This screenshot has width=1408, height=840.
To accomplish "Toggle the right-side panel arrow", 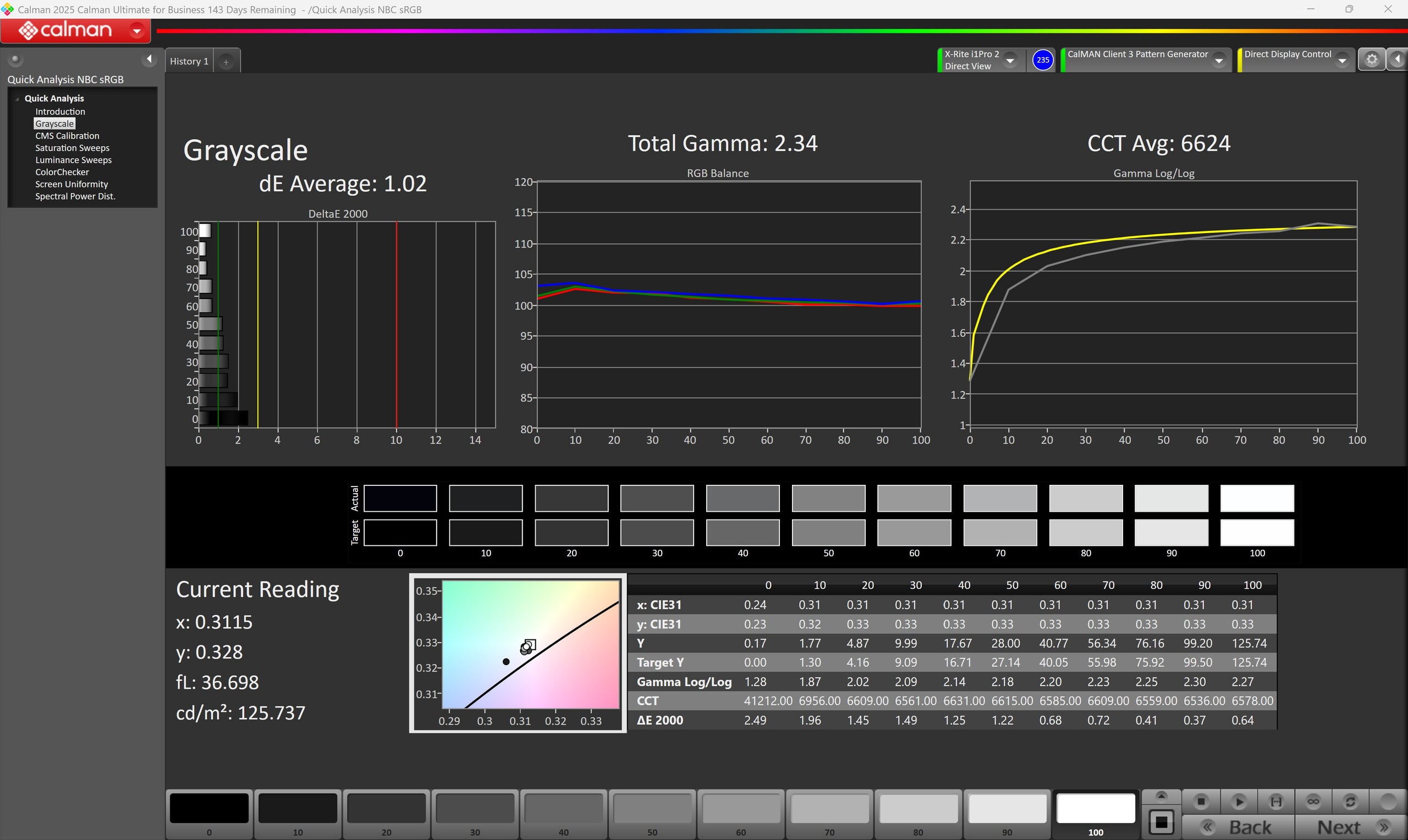I will [x=1397, y=59].
